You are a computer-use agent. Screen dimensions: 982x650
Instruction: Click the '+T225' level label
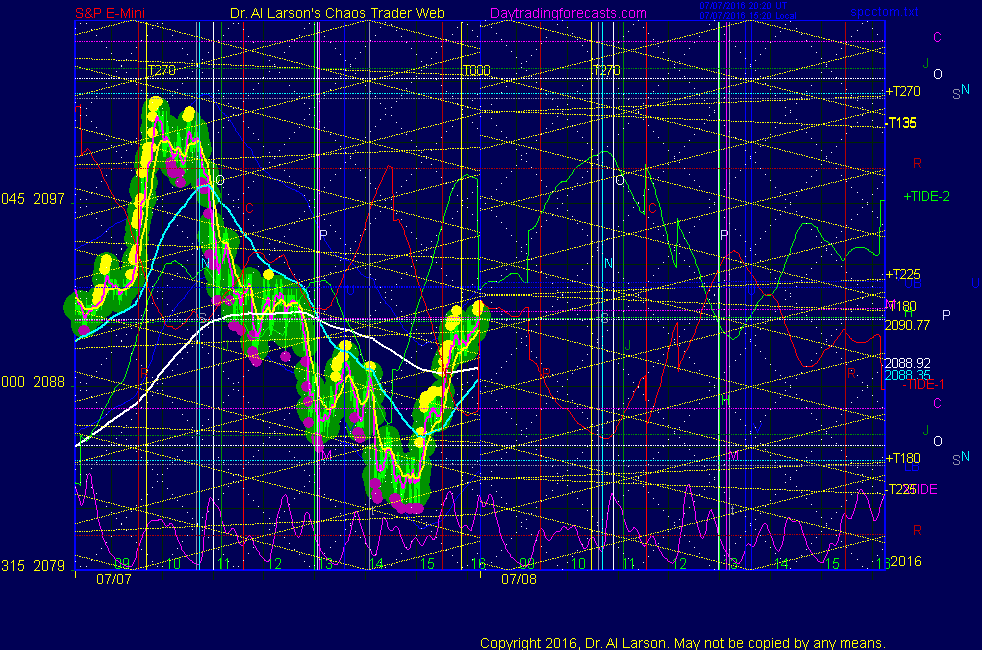click(x=903, y=274)
